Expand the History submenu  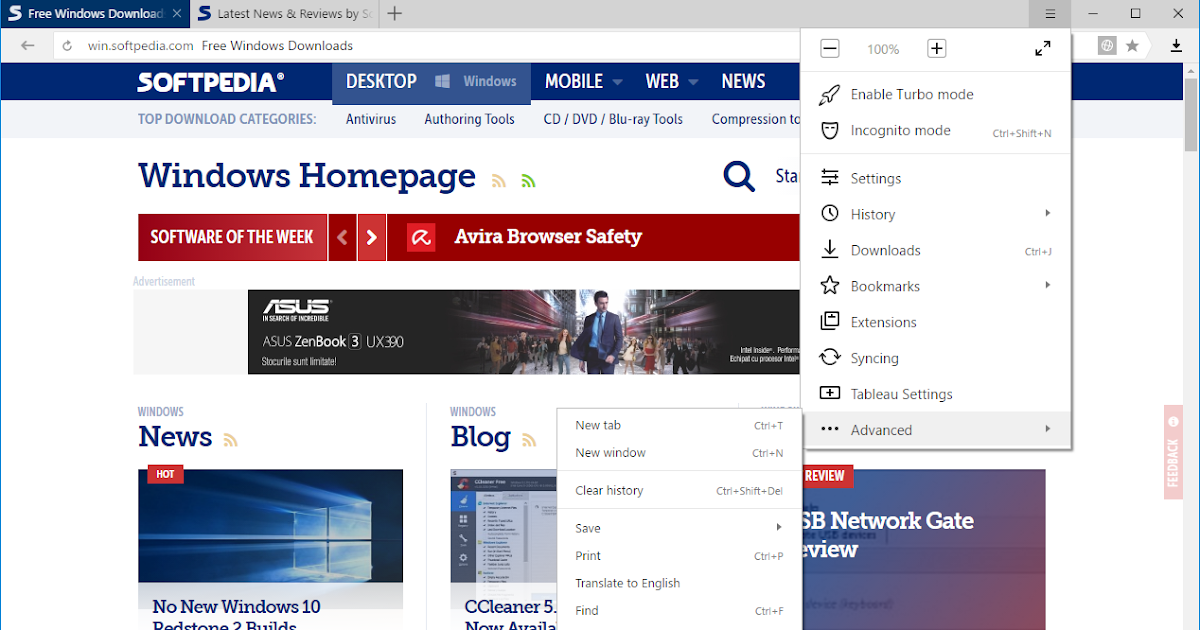click(x=936, y=214)
